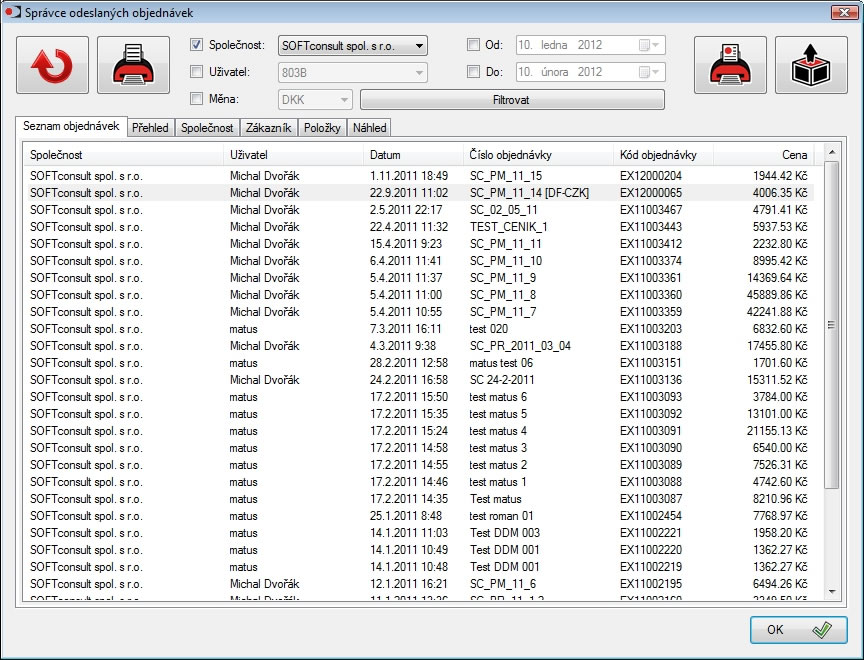This screenshot has width=864, height=660.
Task: Click the application icon in the title bar
Action: 13,12
